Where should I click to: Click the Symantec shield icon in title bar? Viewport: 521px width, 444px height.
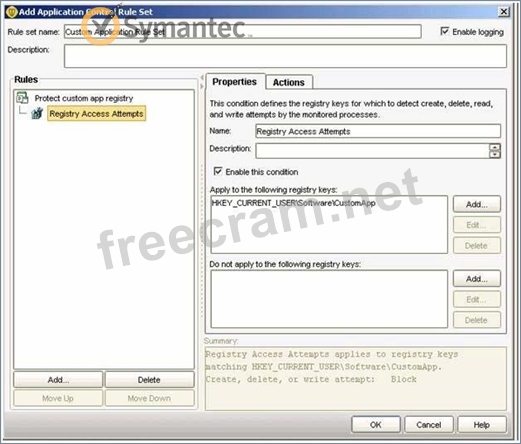tap(11, 12)
